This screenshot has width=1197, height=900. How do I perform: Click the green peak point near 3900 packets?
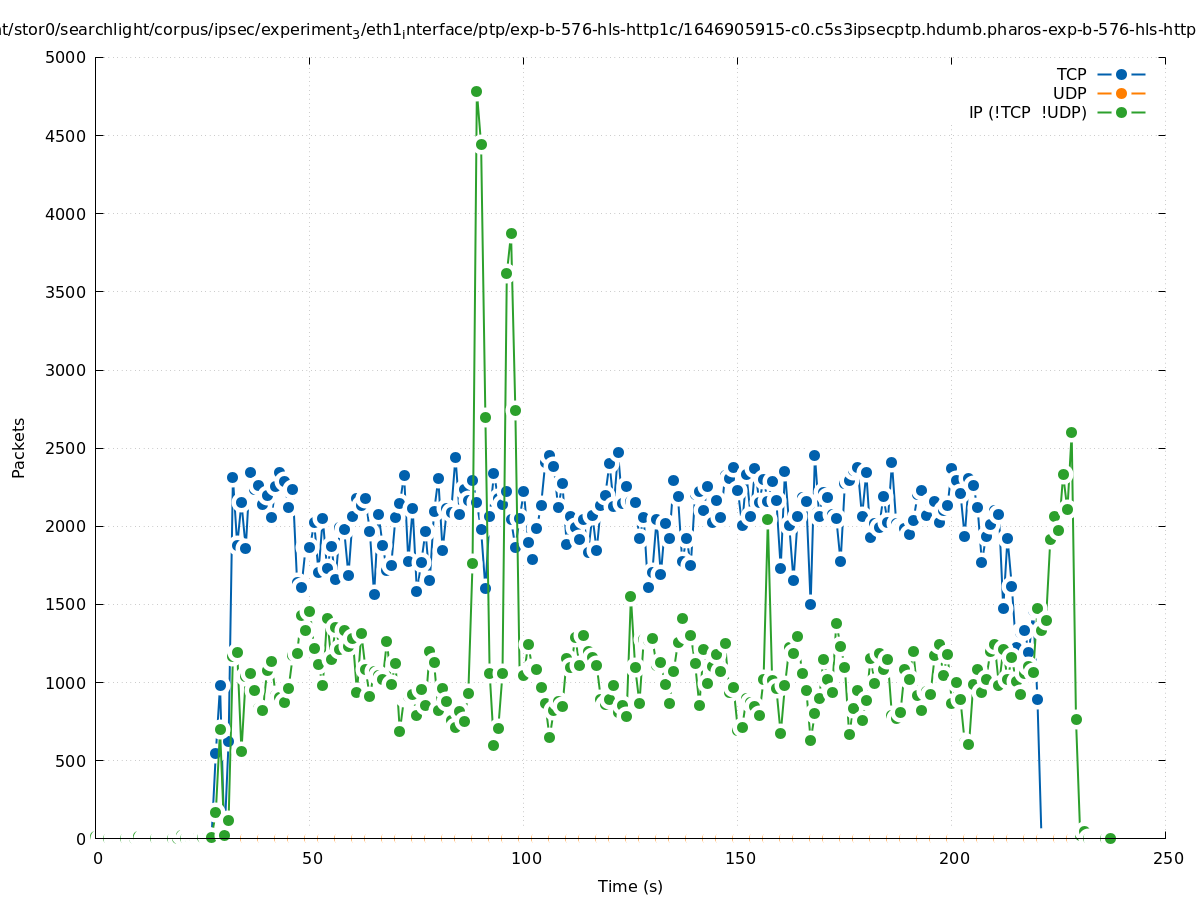[511, 233]
